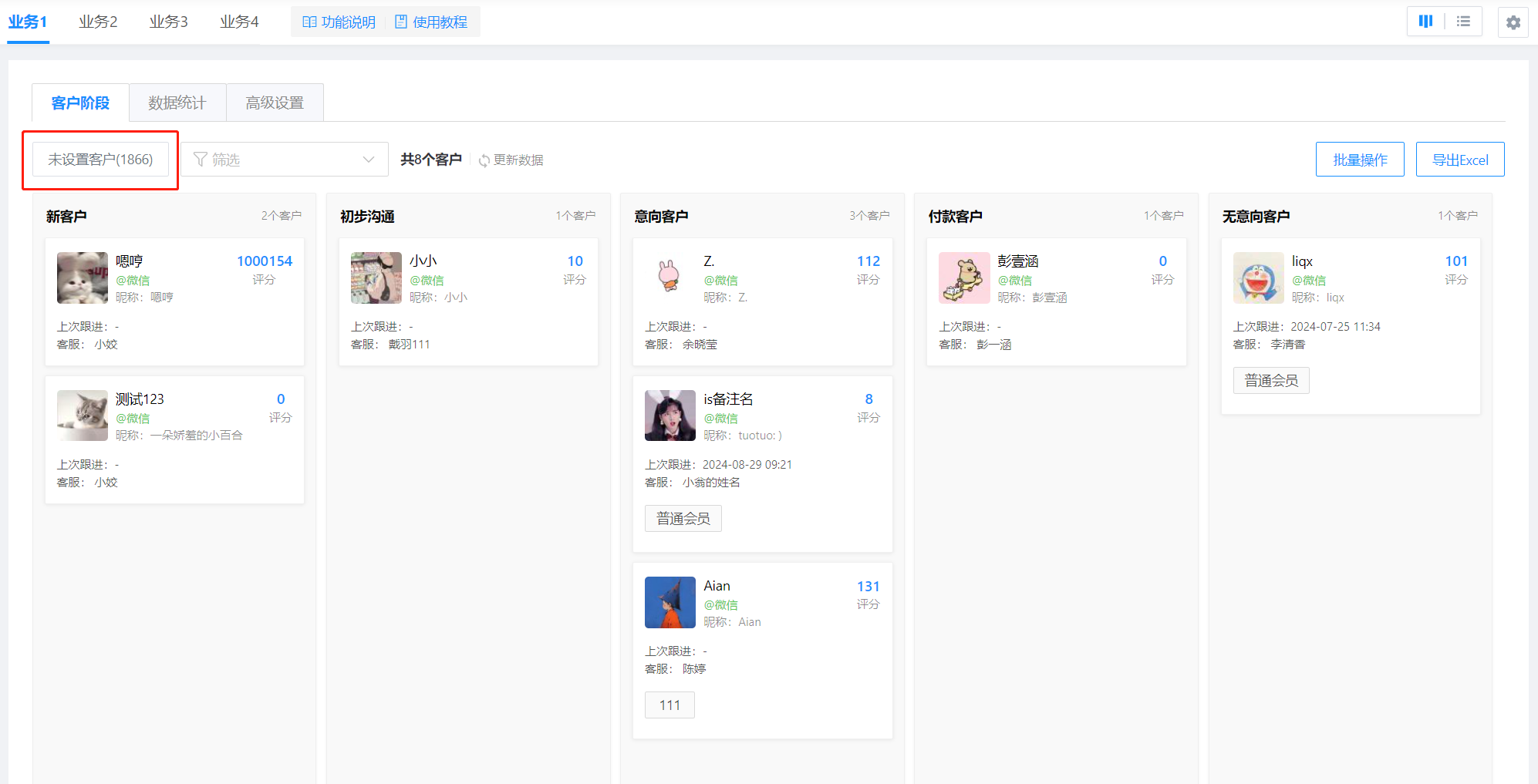Click score 131 on Aian card
Viewport: 1538px width, 784px height.
(868, 587)
